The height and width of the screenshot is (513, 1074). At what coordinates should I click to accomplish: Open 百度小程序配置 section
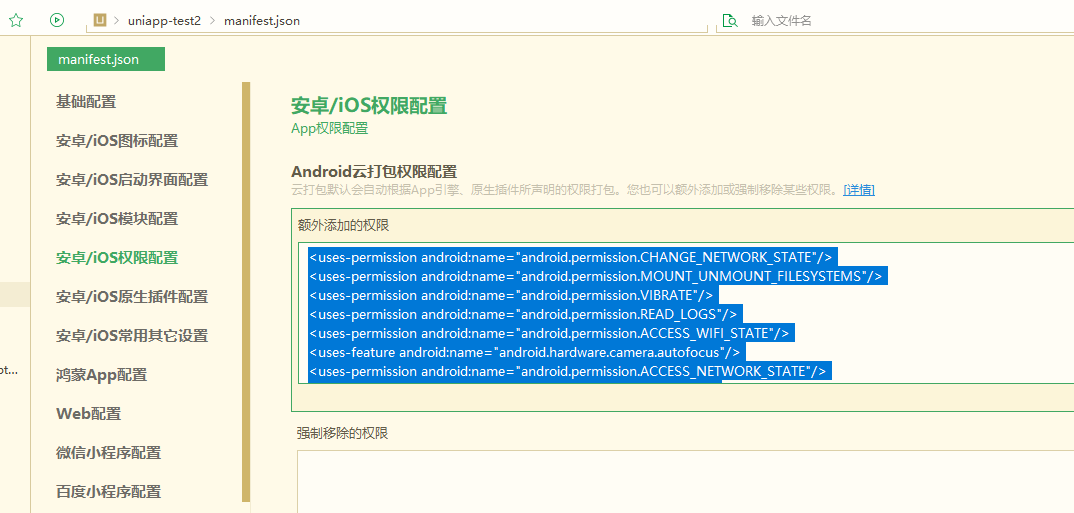pos(109,492)
